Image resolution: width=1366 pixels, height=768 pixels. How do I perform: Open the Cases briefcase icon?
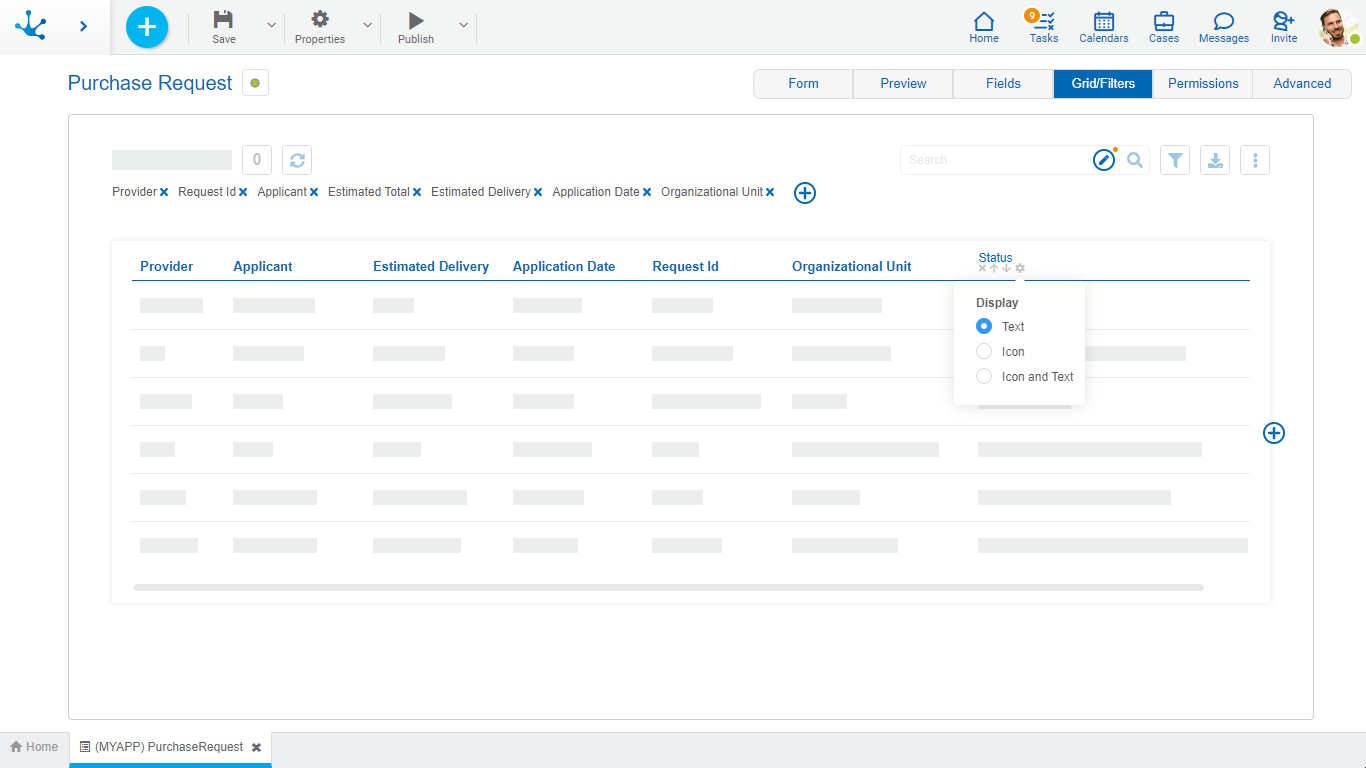pyautogui.click(x=1163, y=26)
